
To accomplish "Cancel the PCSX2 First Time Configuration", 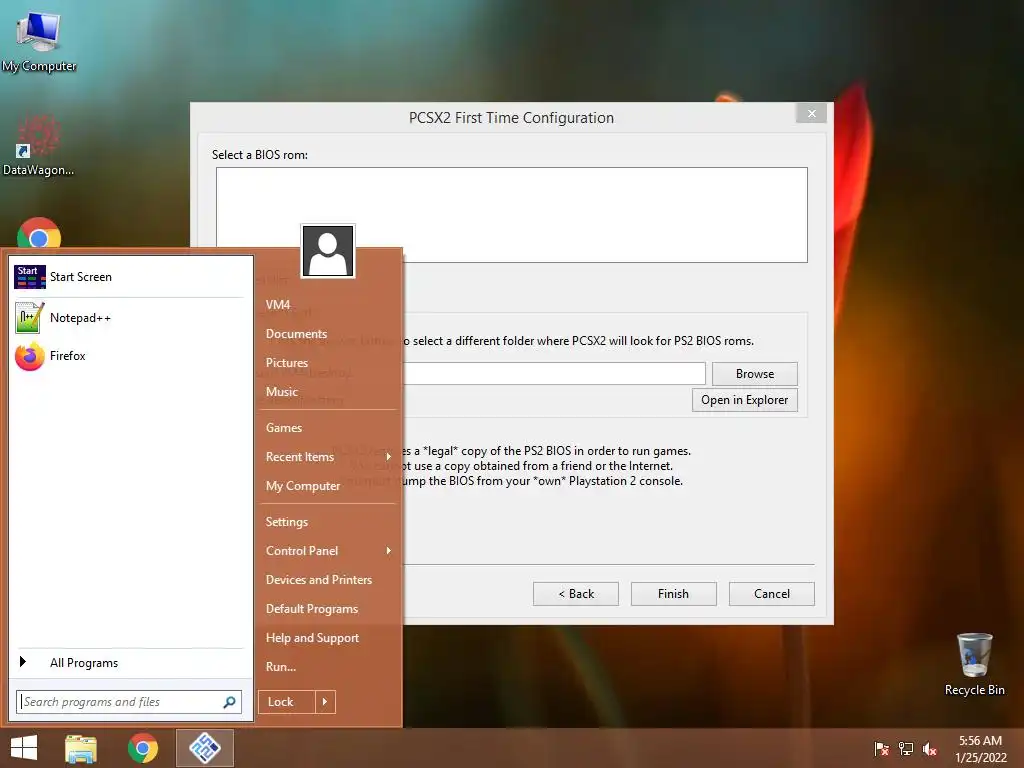I will (771, 594).
